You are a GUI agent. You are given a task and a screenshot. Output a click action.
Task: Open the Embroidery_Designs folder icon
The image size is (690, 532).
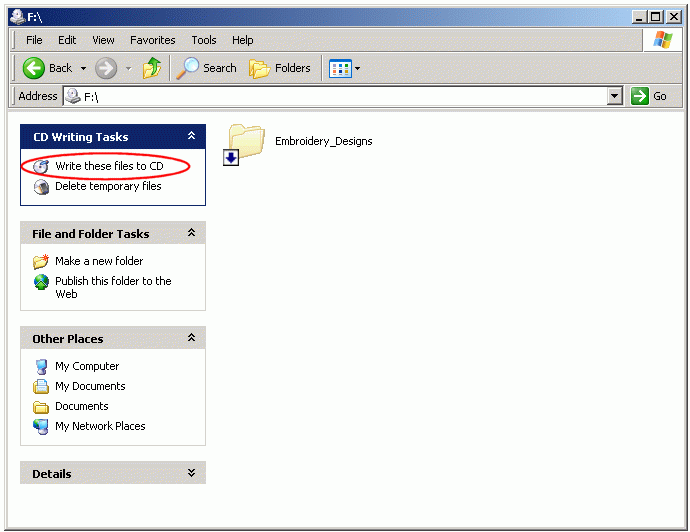click(245, 143)
